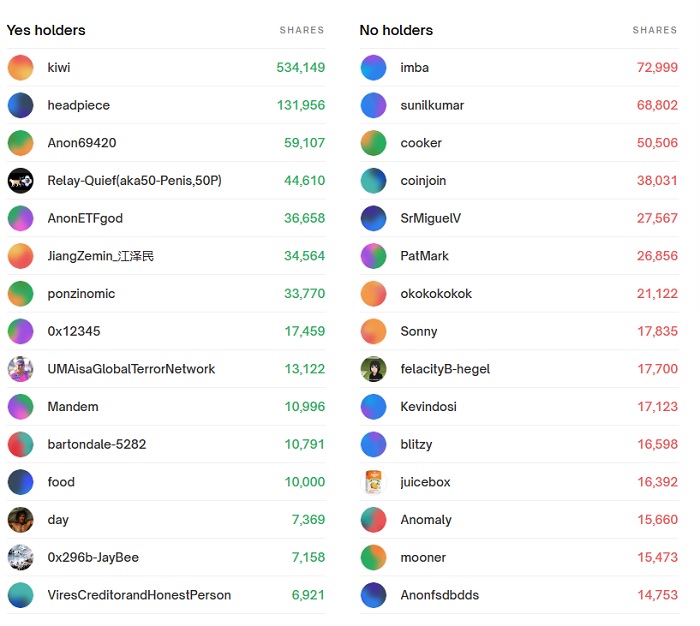Screen dimensions: 700x626
Task: Click ViresCreditorandHonestPerson's avatar
Action: [x=21, y=595]
